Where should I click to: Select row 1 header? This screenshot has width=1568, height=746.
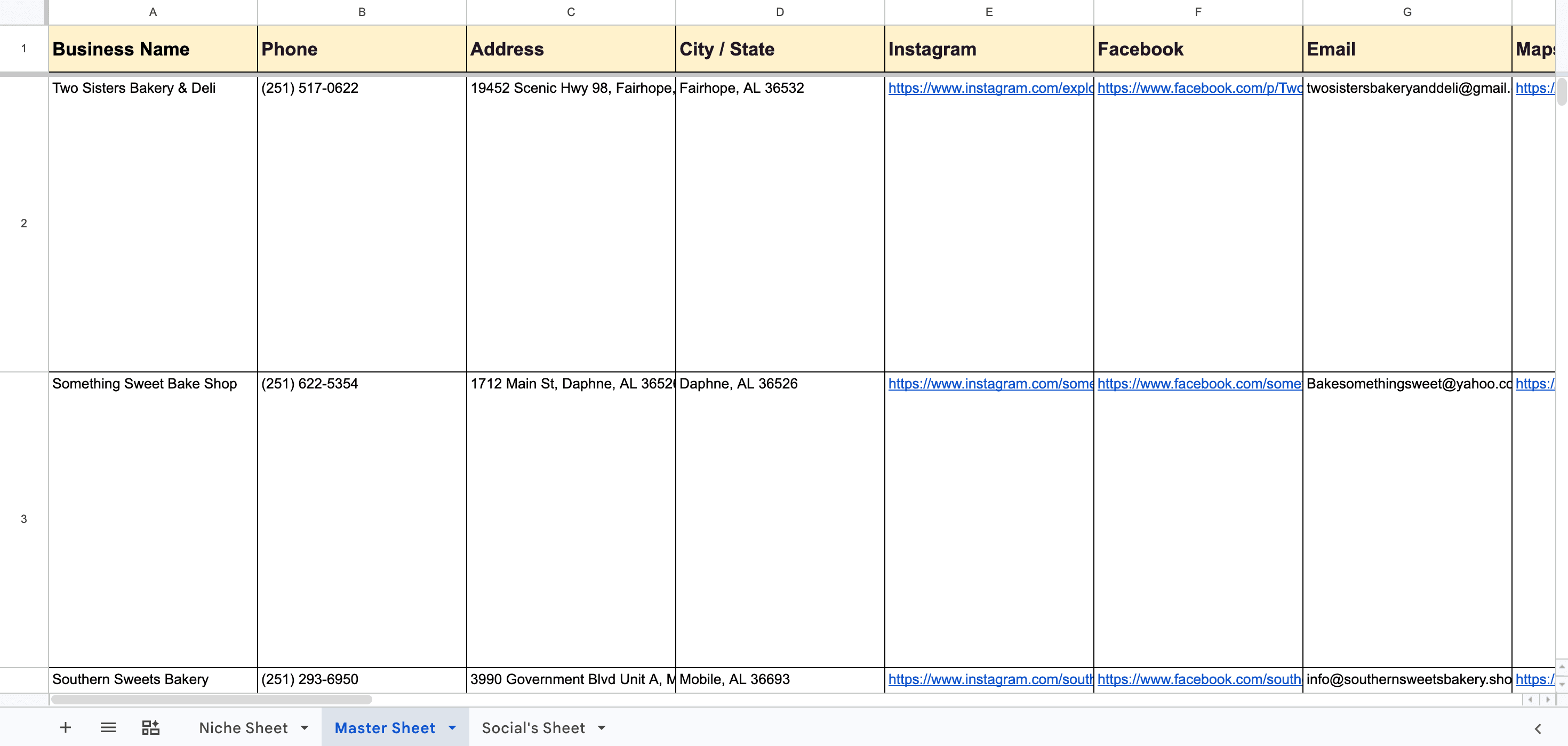coord(24,49)
